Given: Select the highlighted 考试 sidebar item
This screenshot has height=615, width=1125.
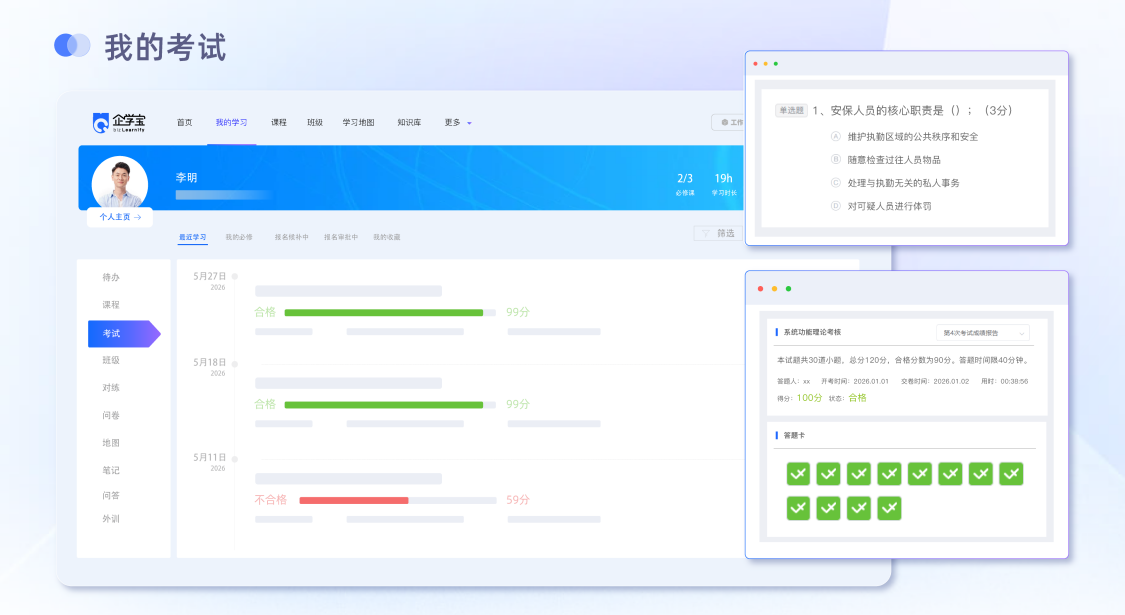Looking at the screenshot, I should [123, 334].
